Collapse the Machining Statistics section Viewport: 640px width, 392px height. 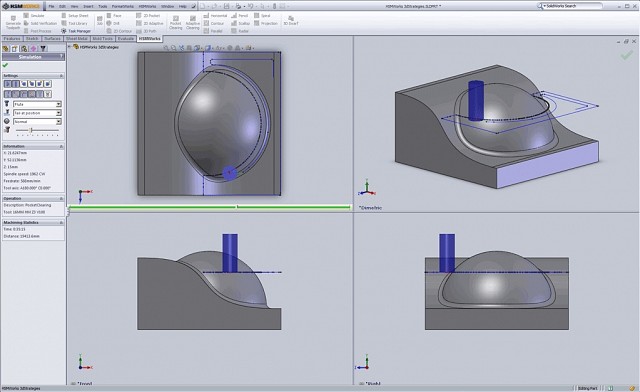(x=61, y=223)
